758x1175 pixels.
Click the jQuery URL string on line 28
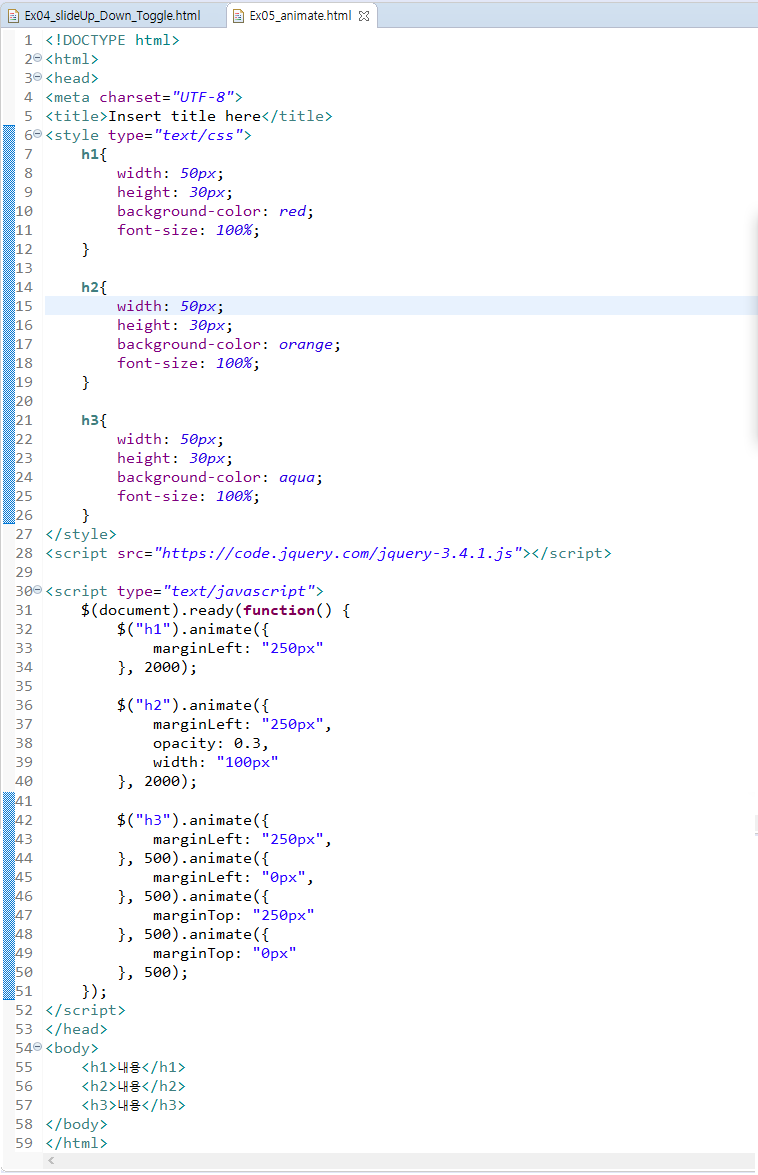(x=338, y=553)
